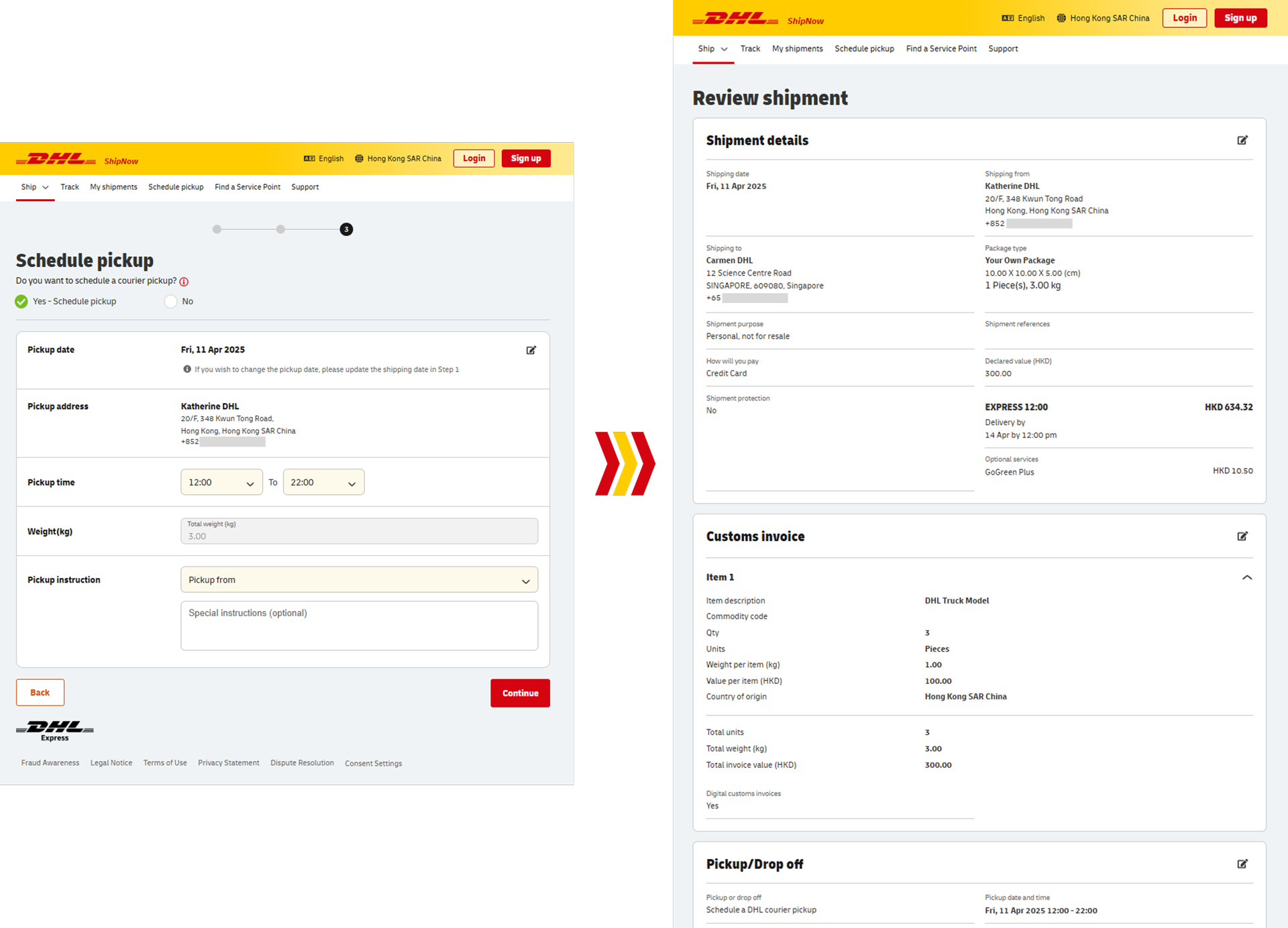Select No pickup radio option
This screenshot has width=1288, height=928.
(171, 302)
